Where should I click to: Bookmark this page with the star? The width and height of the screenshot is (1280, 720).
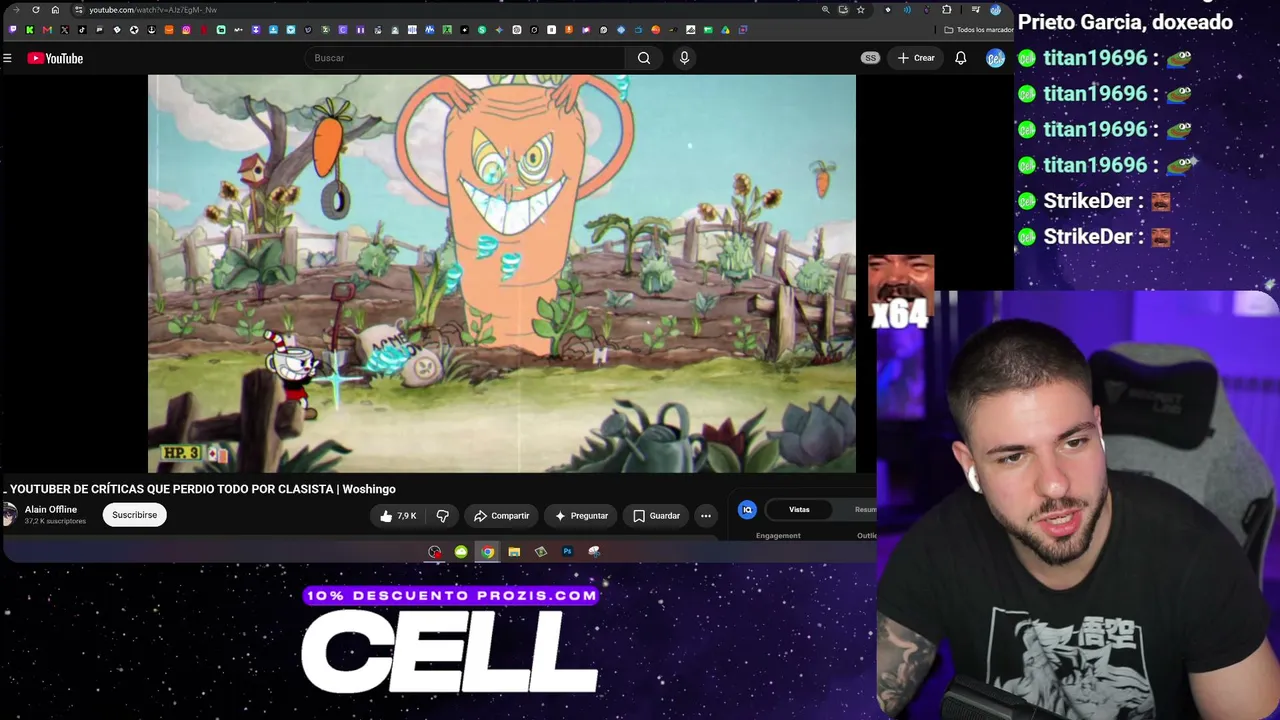click(860, 10)
